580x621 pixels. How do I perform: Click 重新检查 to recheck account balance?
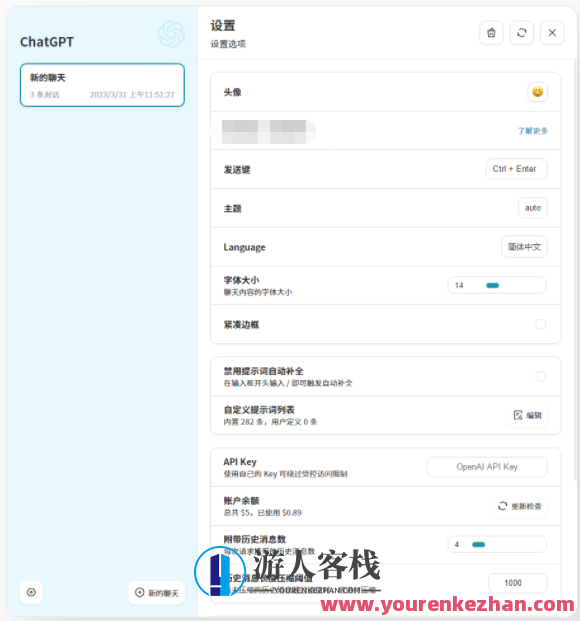[x=519, y=506]
